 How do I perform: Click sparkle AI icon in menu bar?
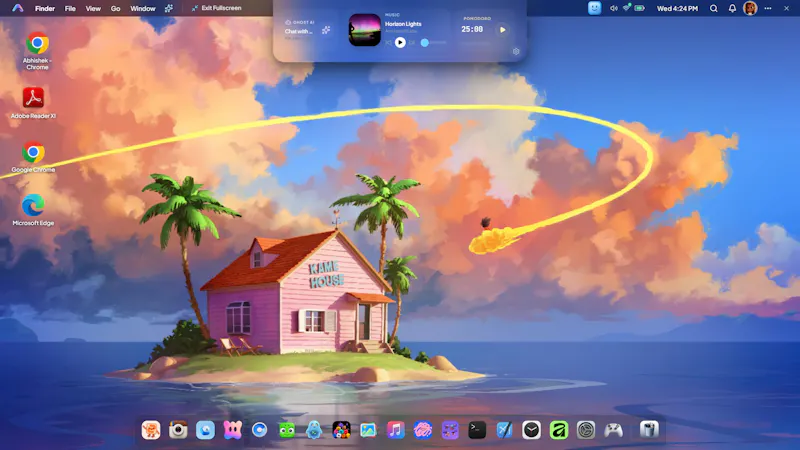click(x=168, y=8)
